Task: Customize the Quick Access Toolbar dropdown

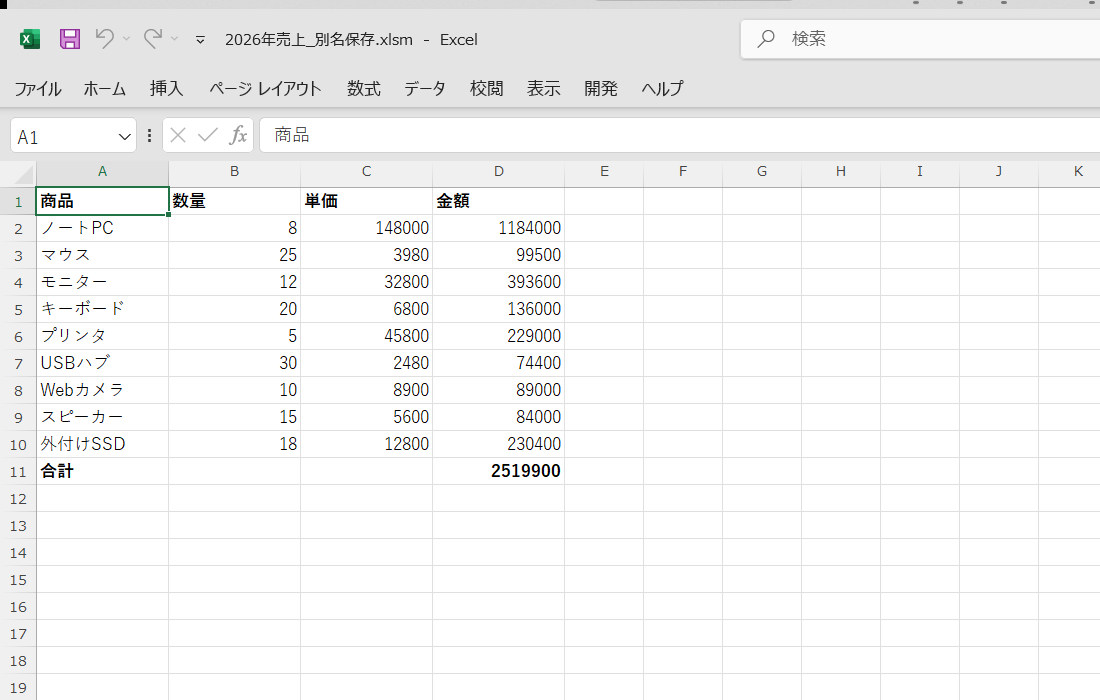Action: pyautogui.click(x=200, y=40)
